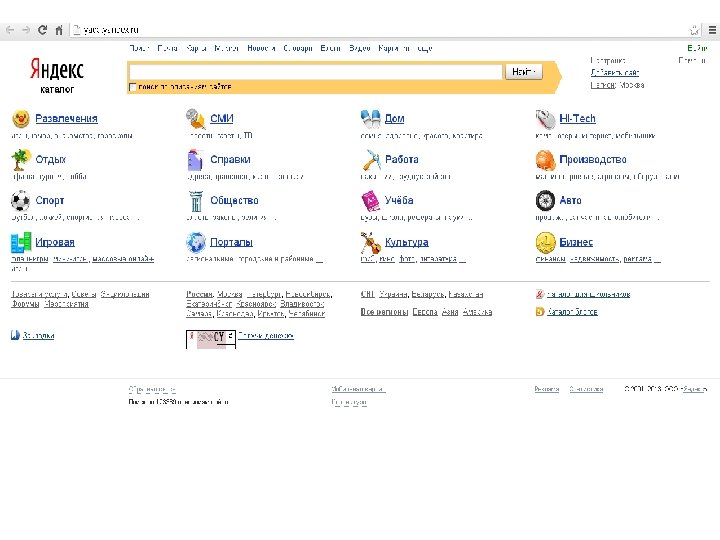Click the browser back arrow
Viewport: 720px width, 540px height.
pyautogui.click(x=10, y=30)
